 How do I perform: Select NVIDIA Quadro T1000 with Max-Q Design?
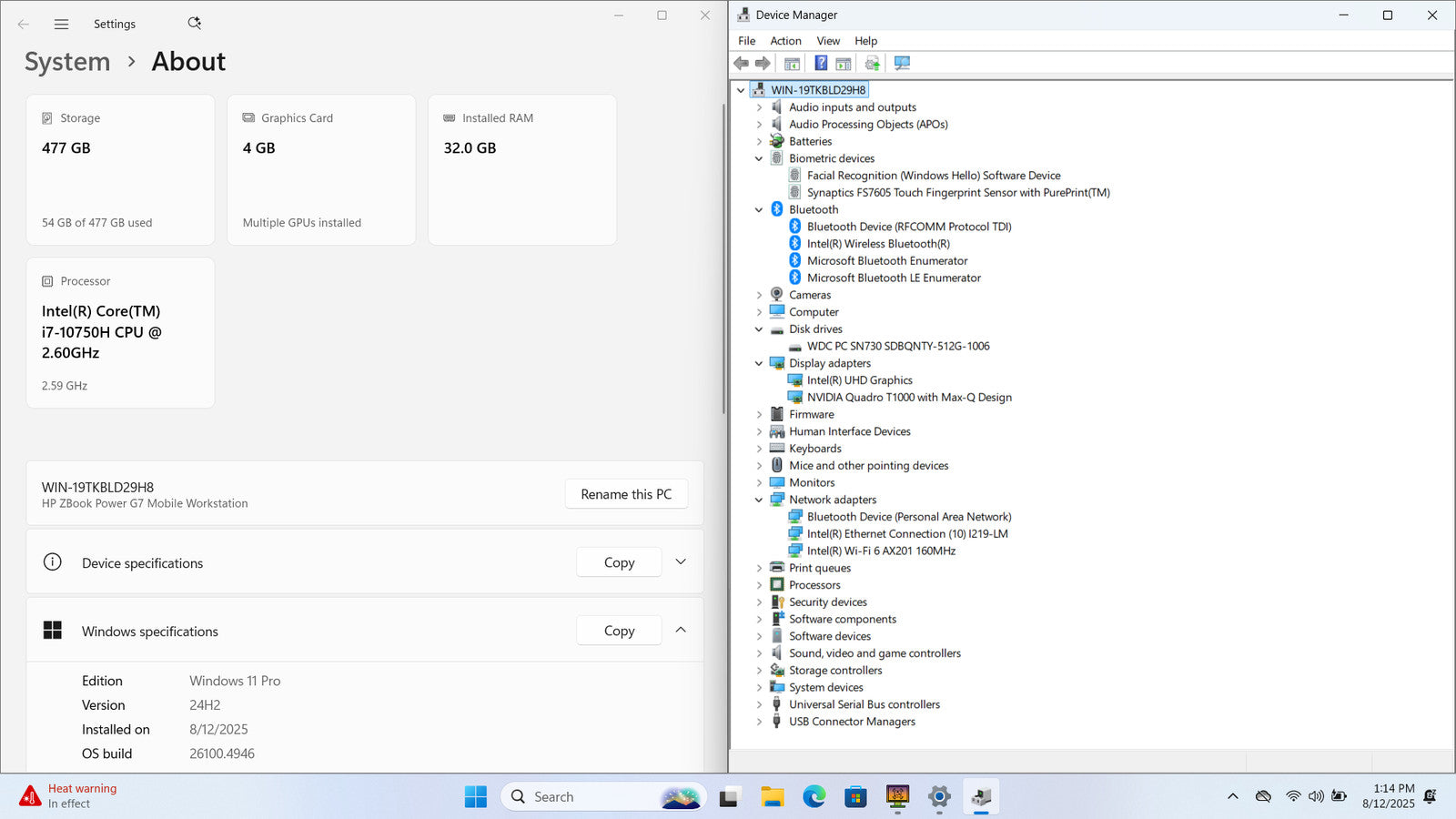point(908,398)
